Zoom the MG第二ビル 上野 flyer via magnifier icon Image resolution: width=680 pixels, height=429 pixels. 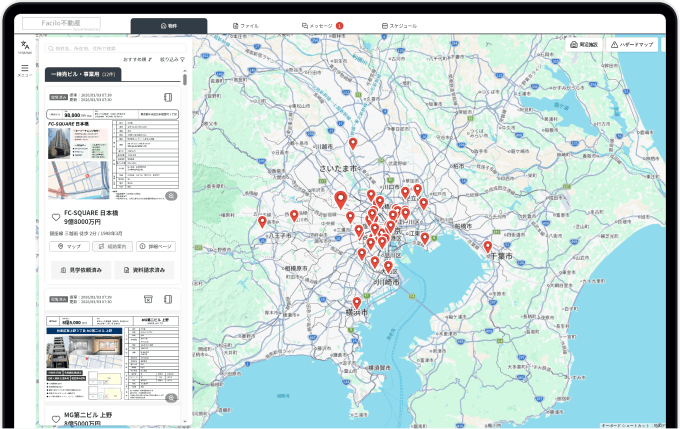pos(171,398)
